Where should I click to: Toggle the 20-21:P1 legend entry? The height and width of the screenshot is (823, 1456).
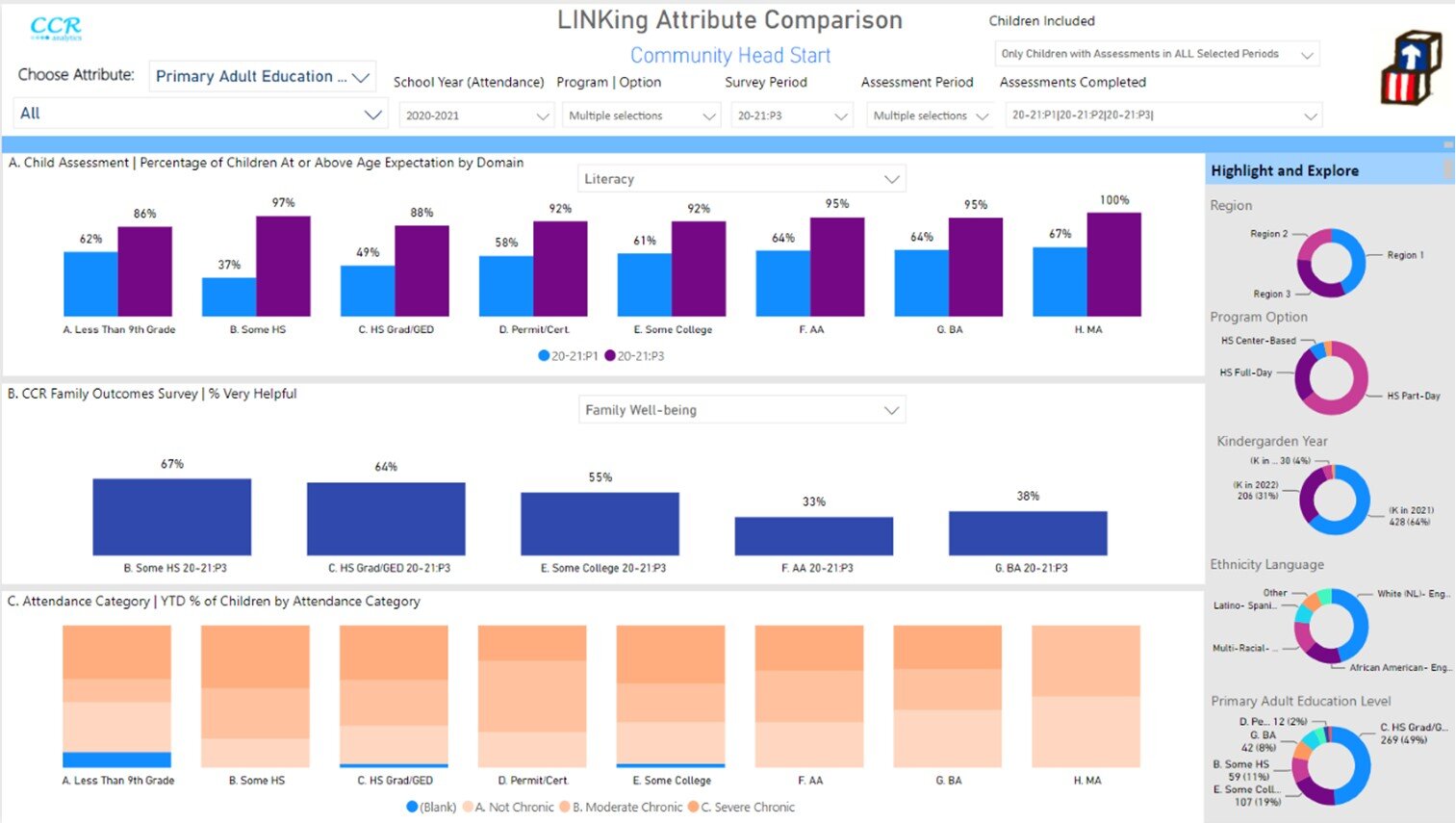coord(568,355)
